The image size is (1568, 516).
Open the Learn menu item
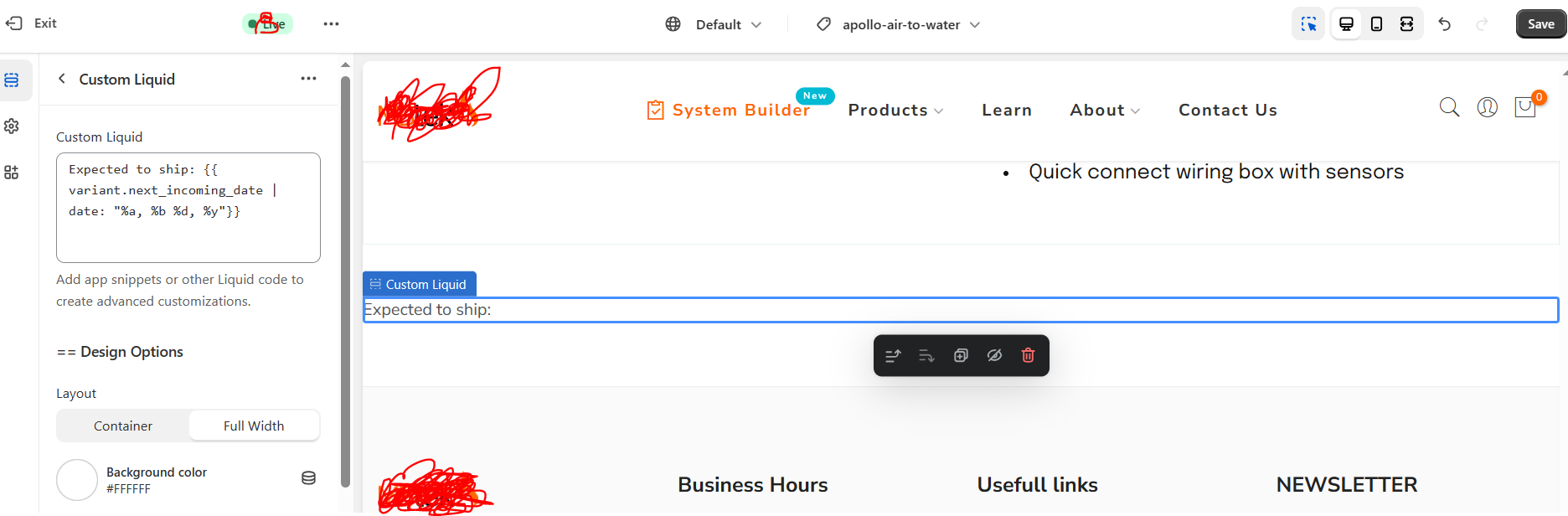coord(1007,111)
